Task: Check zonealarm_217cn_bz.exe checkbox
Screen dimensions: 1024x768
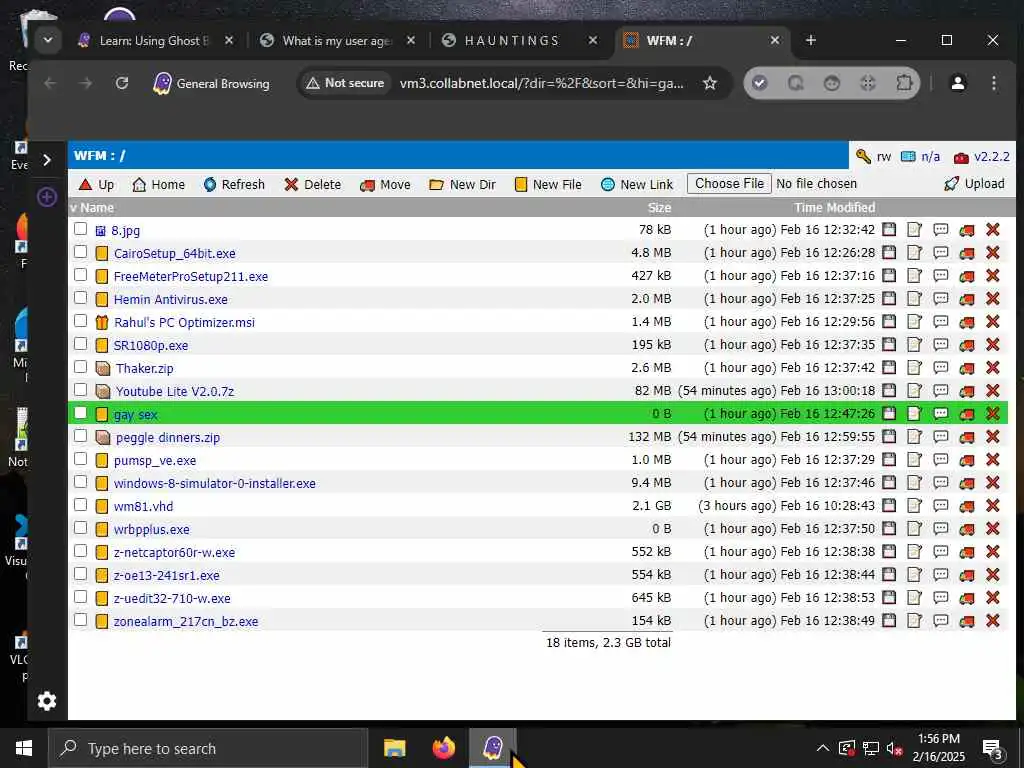Action: click(80, 620)
